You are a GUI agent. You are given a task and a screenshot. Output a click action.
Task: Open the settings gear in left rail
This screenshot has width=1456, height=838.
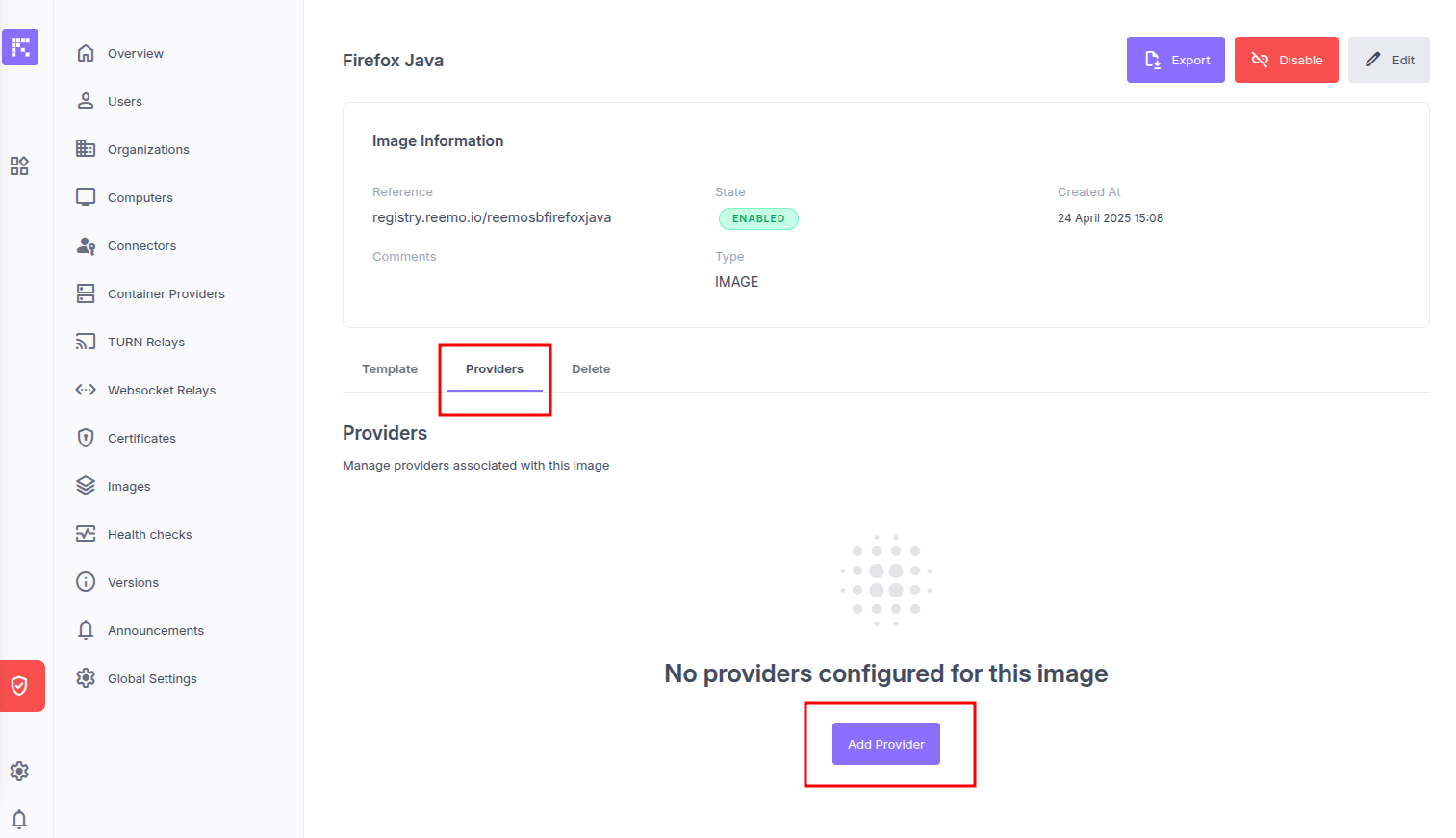[x=19, y=771]
